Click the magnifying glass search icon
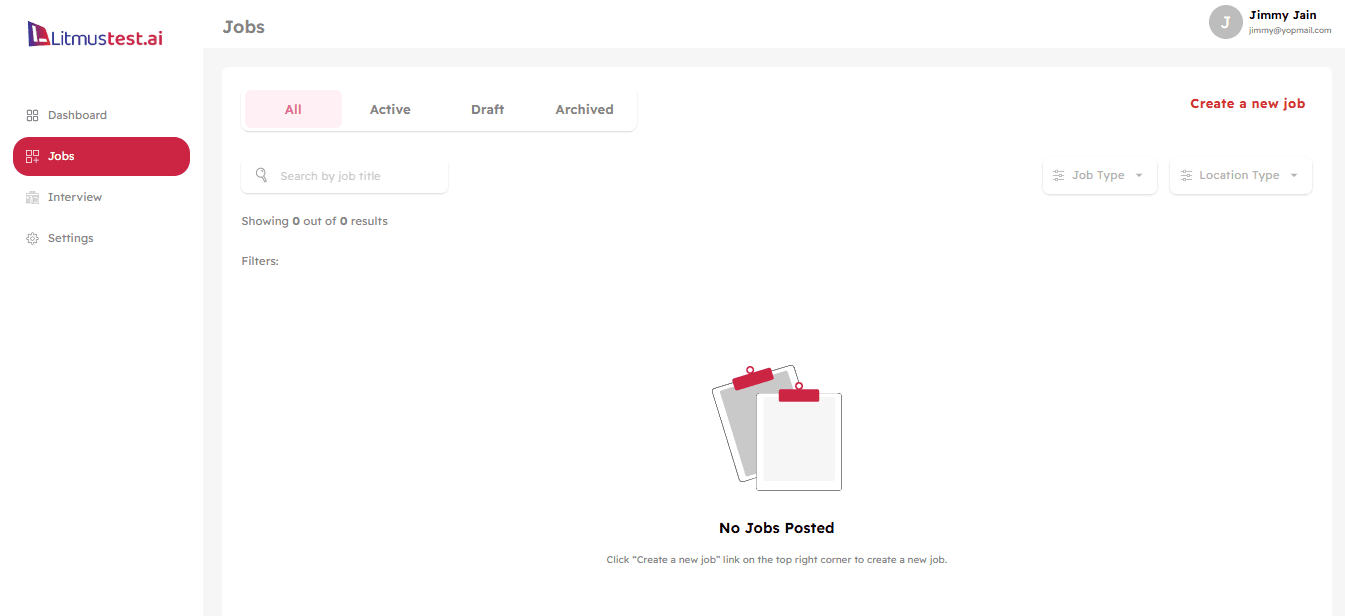 click(x=261, y=175)
